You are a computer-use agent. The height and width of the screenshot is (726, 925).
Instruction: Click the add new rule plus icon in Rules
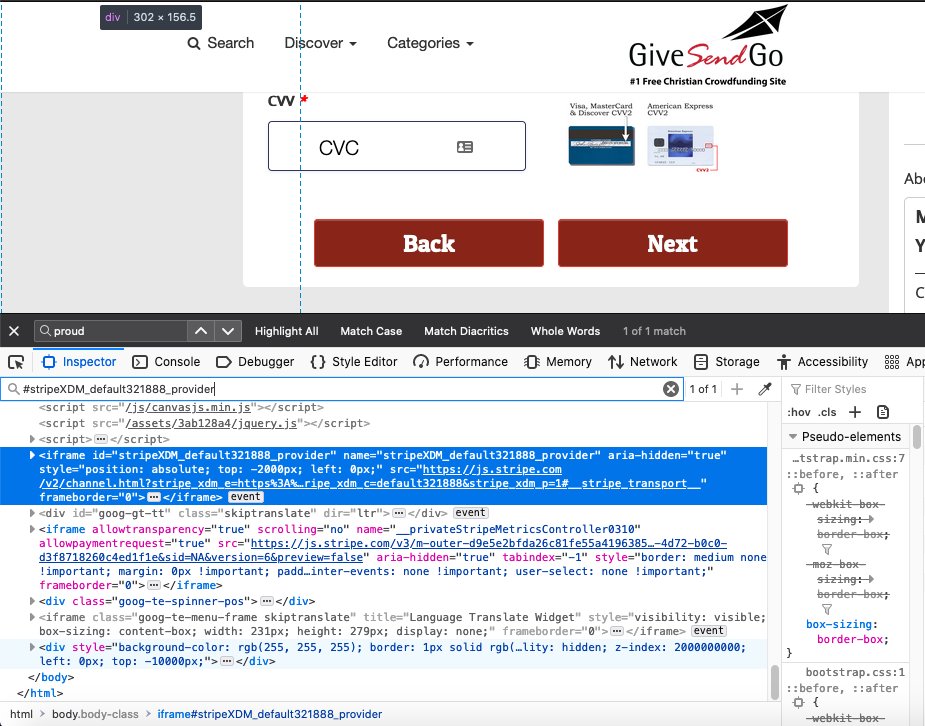click(855, 412)
